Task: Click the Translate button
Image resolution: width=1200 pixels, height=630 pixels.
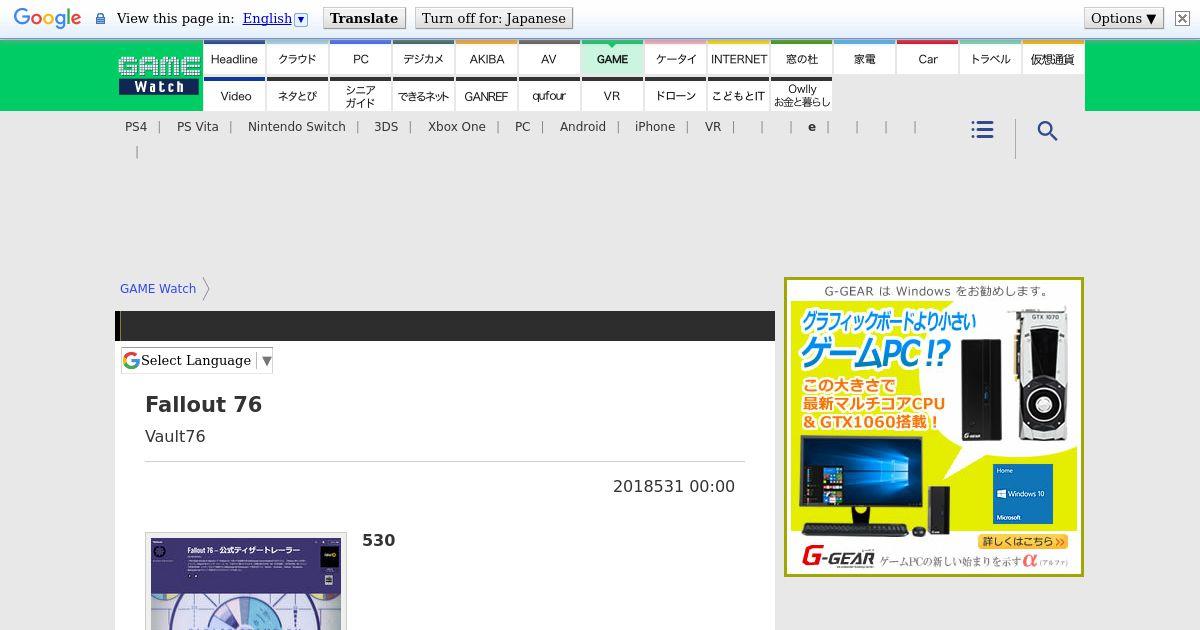Action: click(364, 18)
